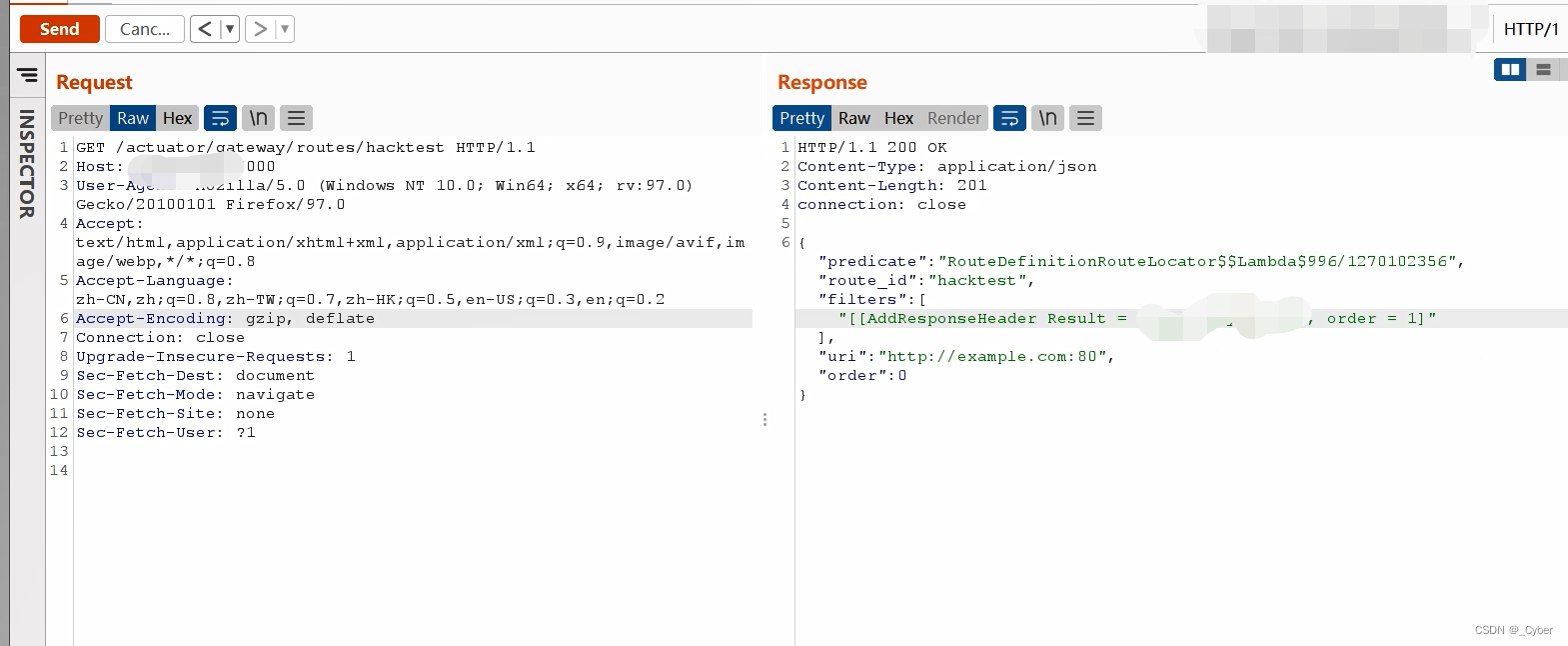Image resolution: width=1568 pixels, height=646 pixels.
Task: Open Request panel hamburger options menu
Action: [x=296, y=118]
